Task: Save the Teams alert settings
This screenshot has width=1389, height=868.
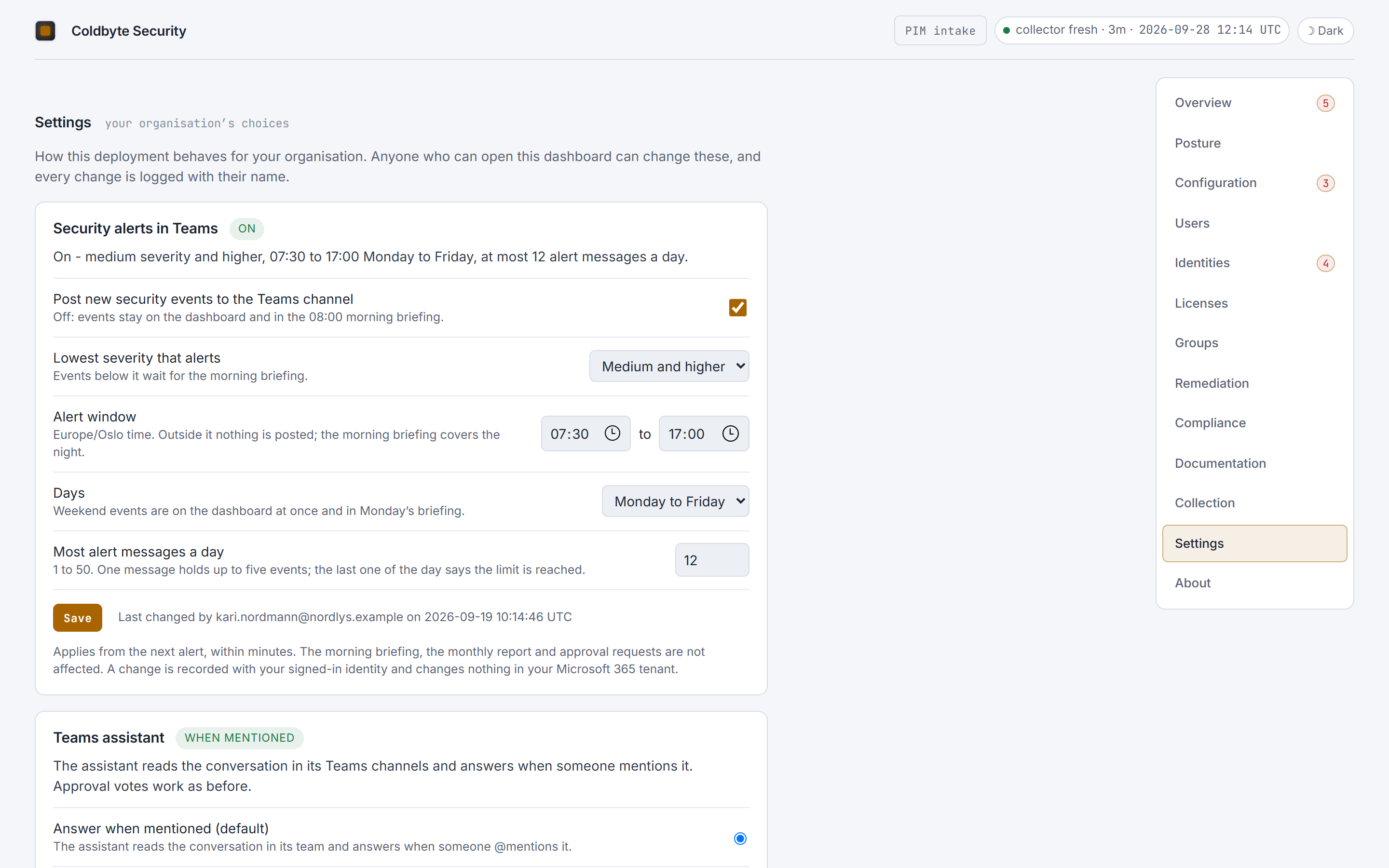Action: pos(78,618)
